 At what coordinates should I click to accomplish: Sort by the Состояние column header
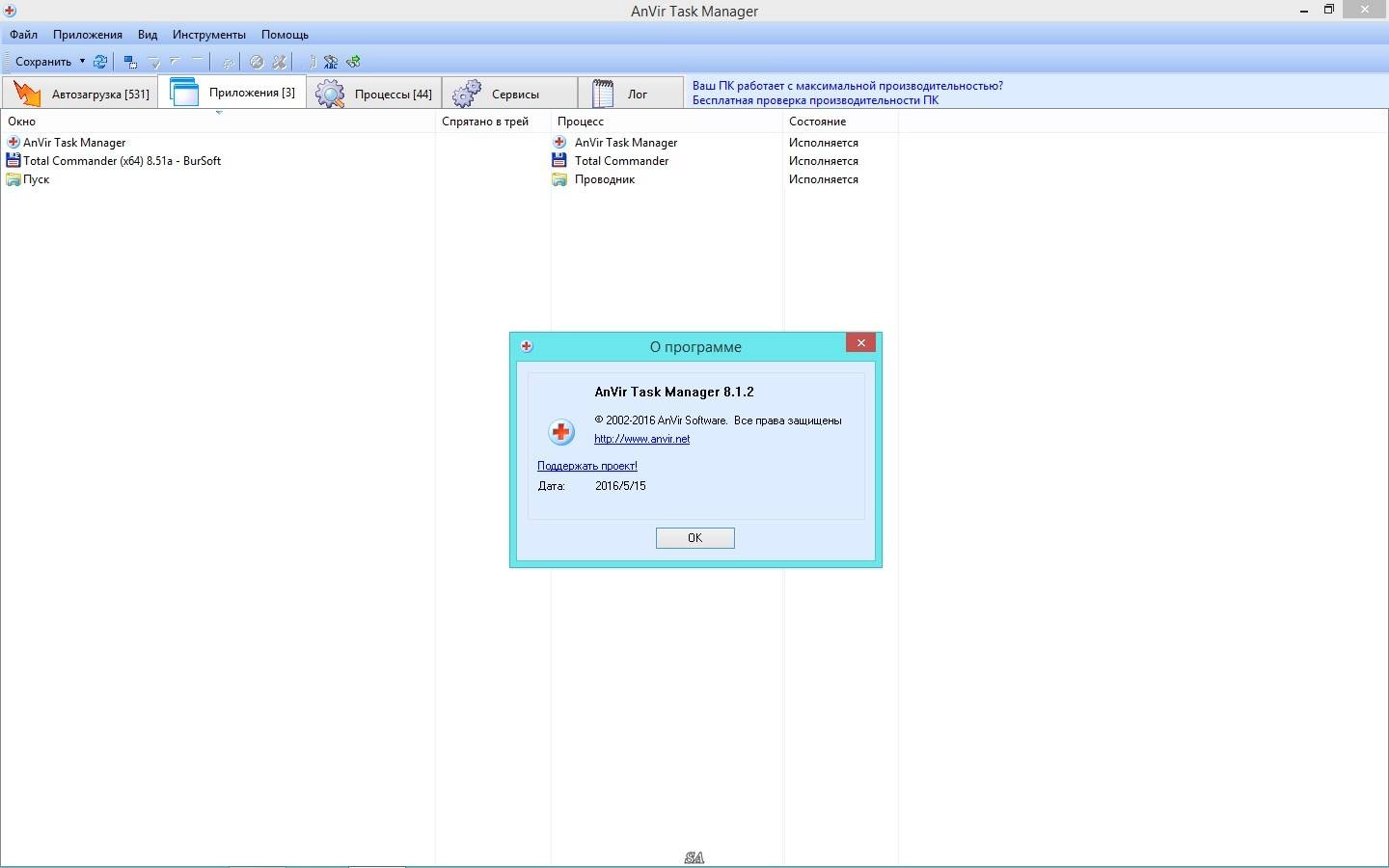pyautogui.click(x=840, y=122)
